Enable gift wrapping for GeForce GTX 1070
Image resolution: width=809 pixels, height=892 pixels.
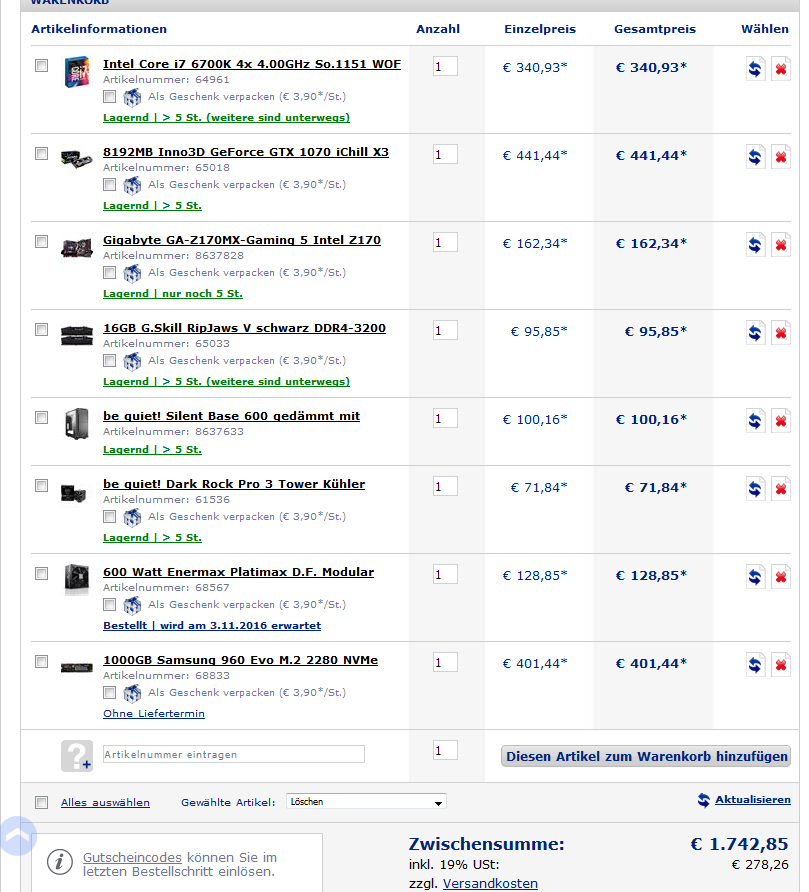tap(109, 185)
